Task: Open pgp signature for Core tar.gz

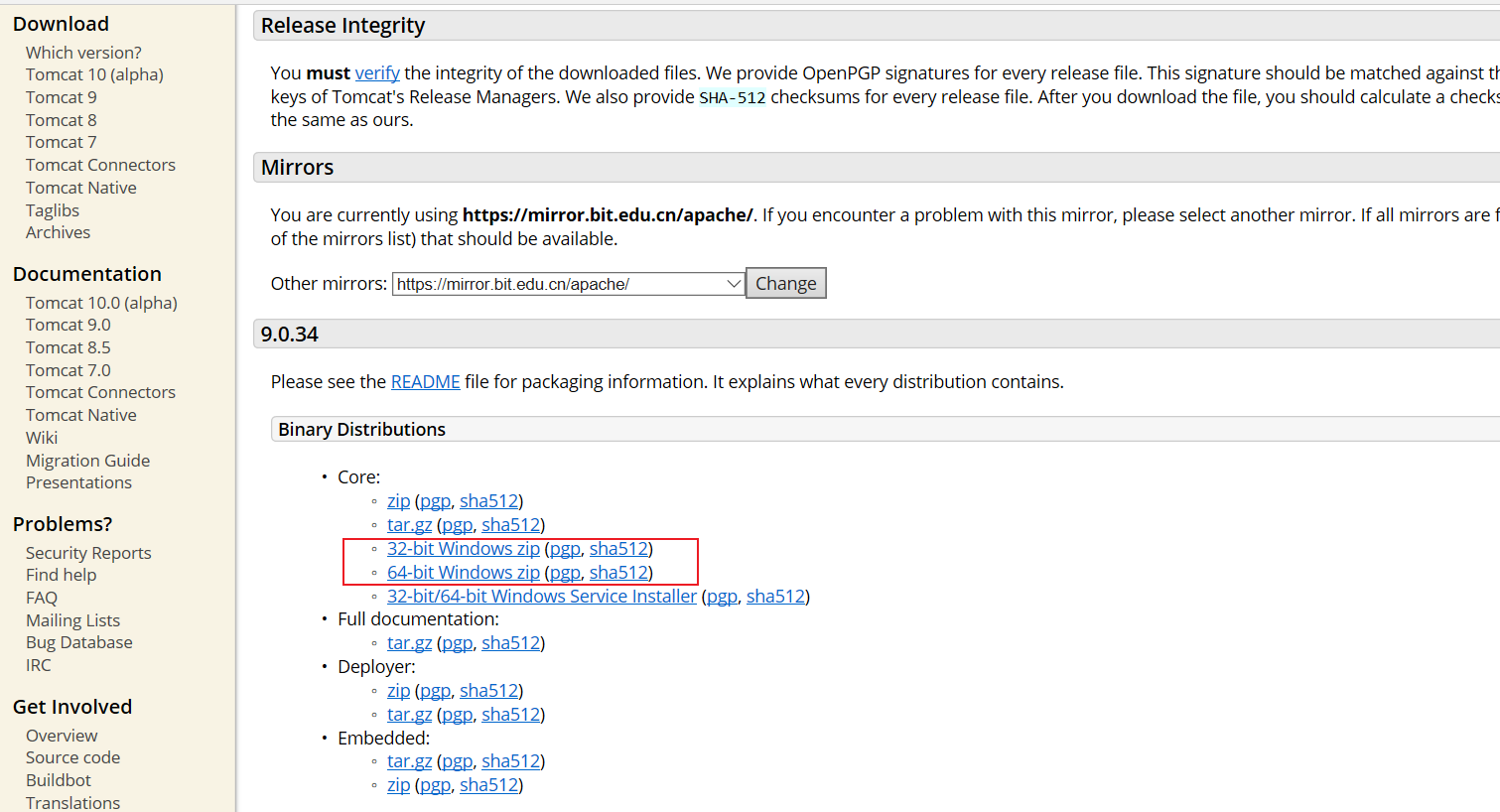Action: [x=457, y=525]
